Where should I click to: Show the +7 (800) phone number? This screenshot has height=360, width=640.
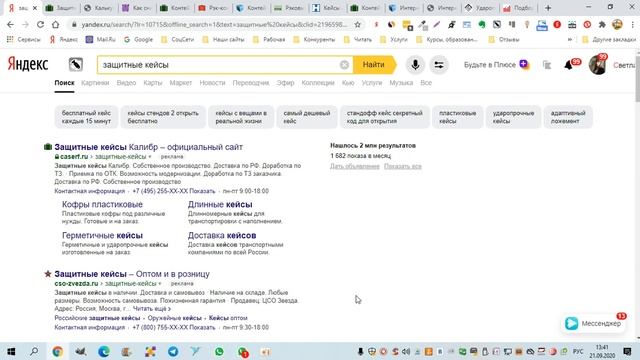pos(174,327)
